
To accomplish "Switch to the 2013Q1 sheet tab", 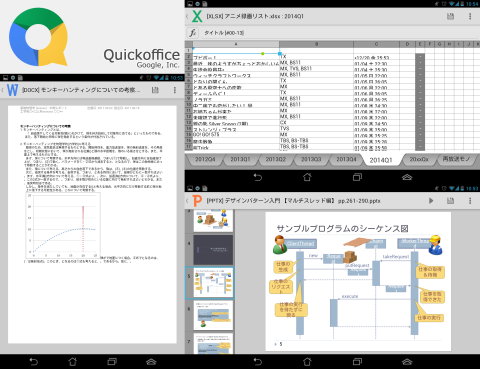I will [240, 159].
